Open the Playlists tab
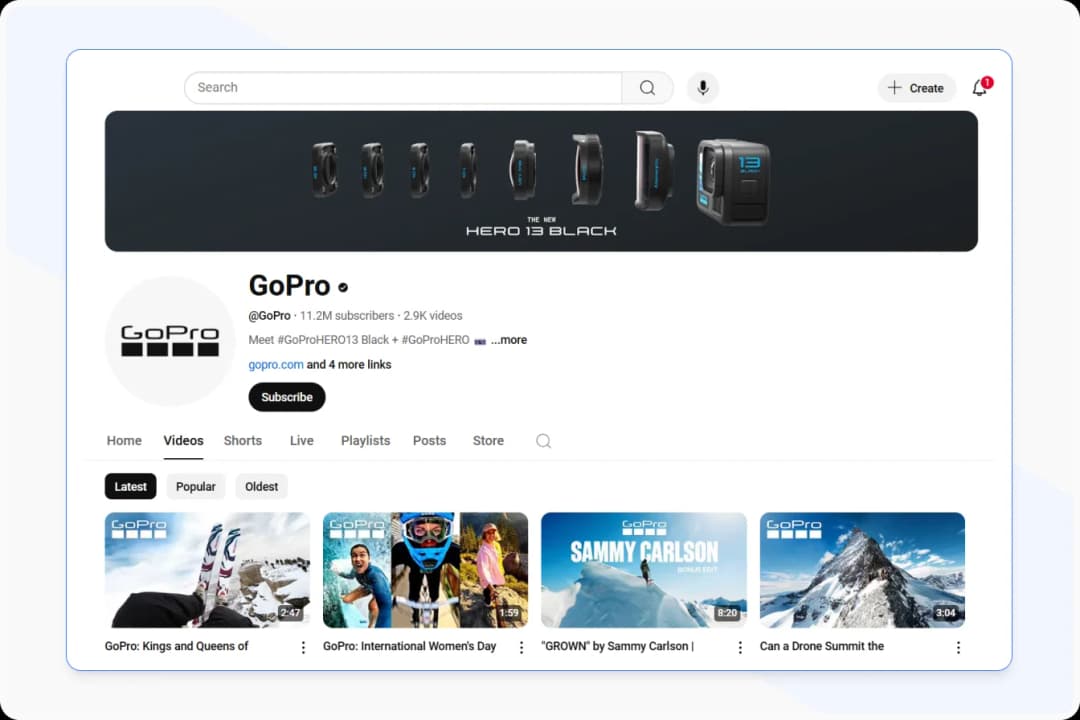 click(x=365, y=440)
